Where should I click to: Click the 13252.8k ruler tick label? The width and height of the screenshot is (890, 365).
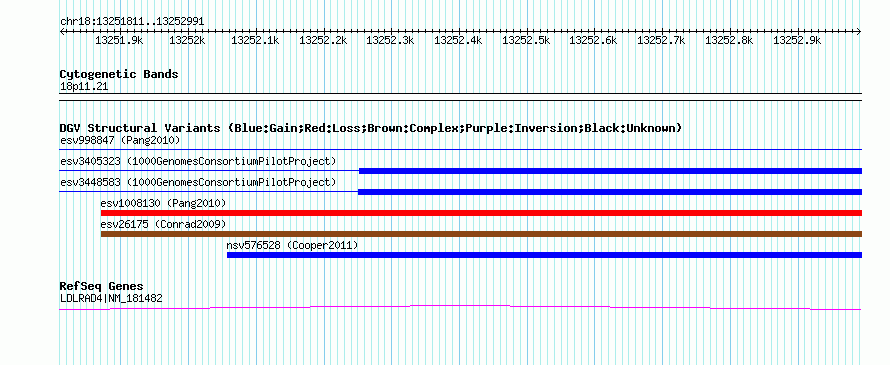(729, 40)
